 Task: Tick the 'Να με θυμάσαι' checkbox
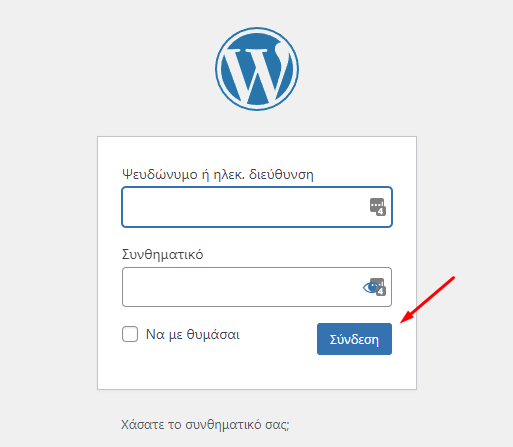[x=130, y=334]
